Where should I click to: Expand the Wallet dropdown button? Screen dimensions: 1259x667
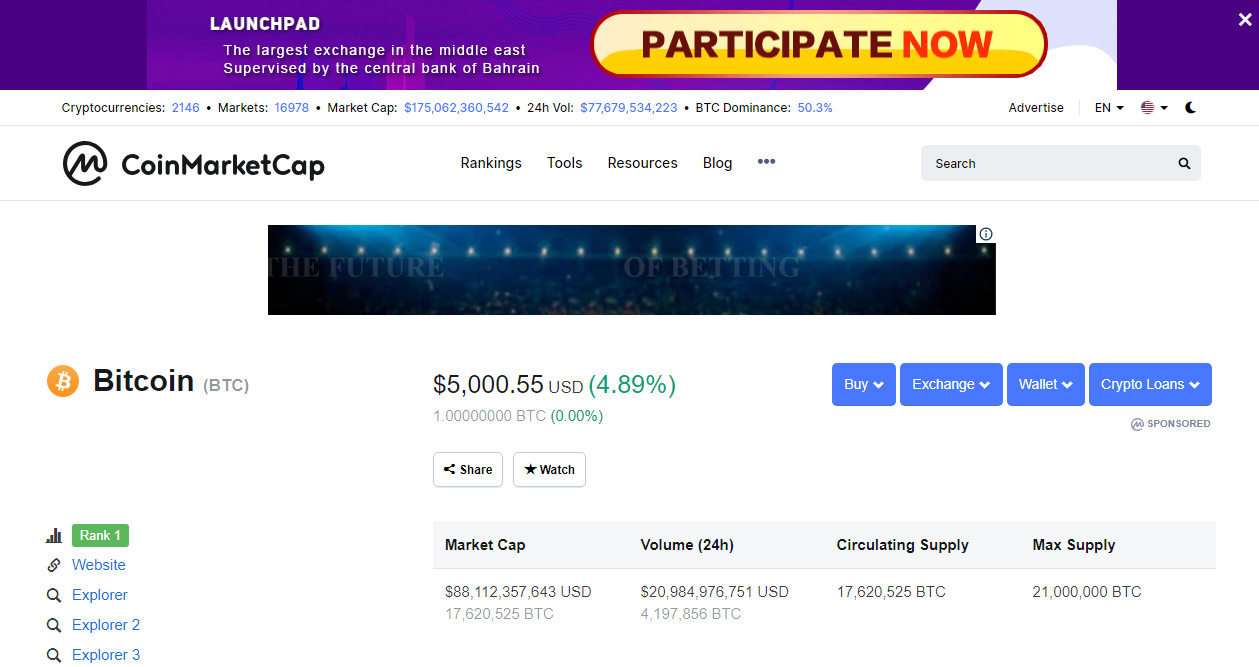pos(1046,384)
